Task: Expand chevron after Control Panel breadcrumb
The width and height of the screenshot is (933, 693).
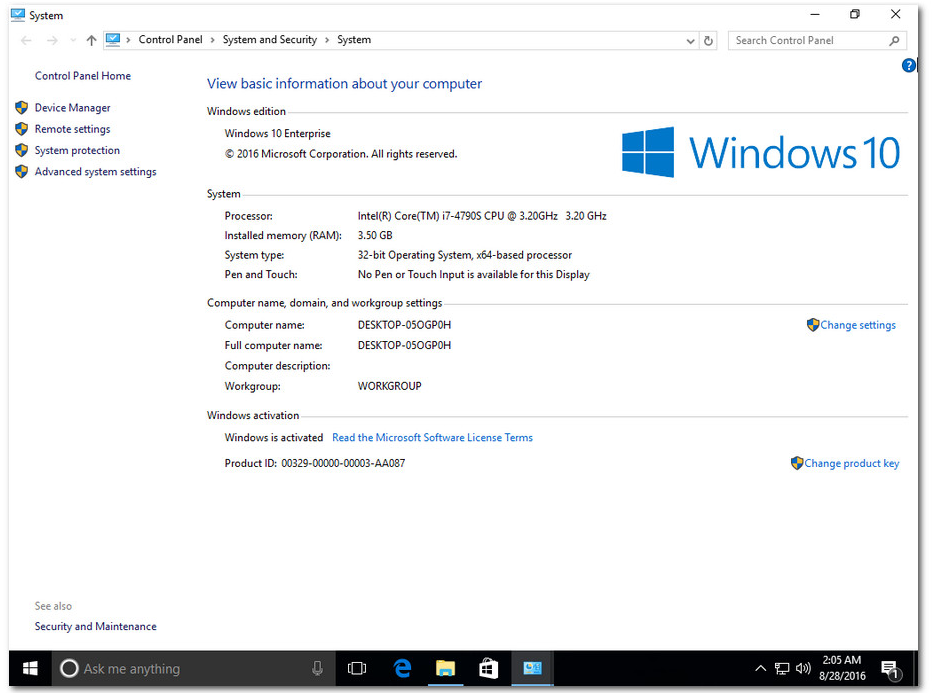Action: point(212,40)
